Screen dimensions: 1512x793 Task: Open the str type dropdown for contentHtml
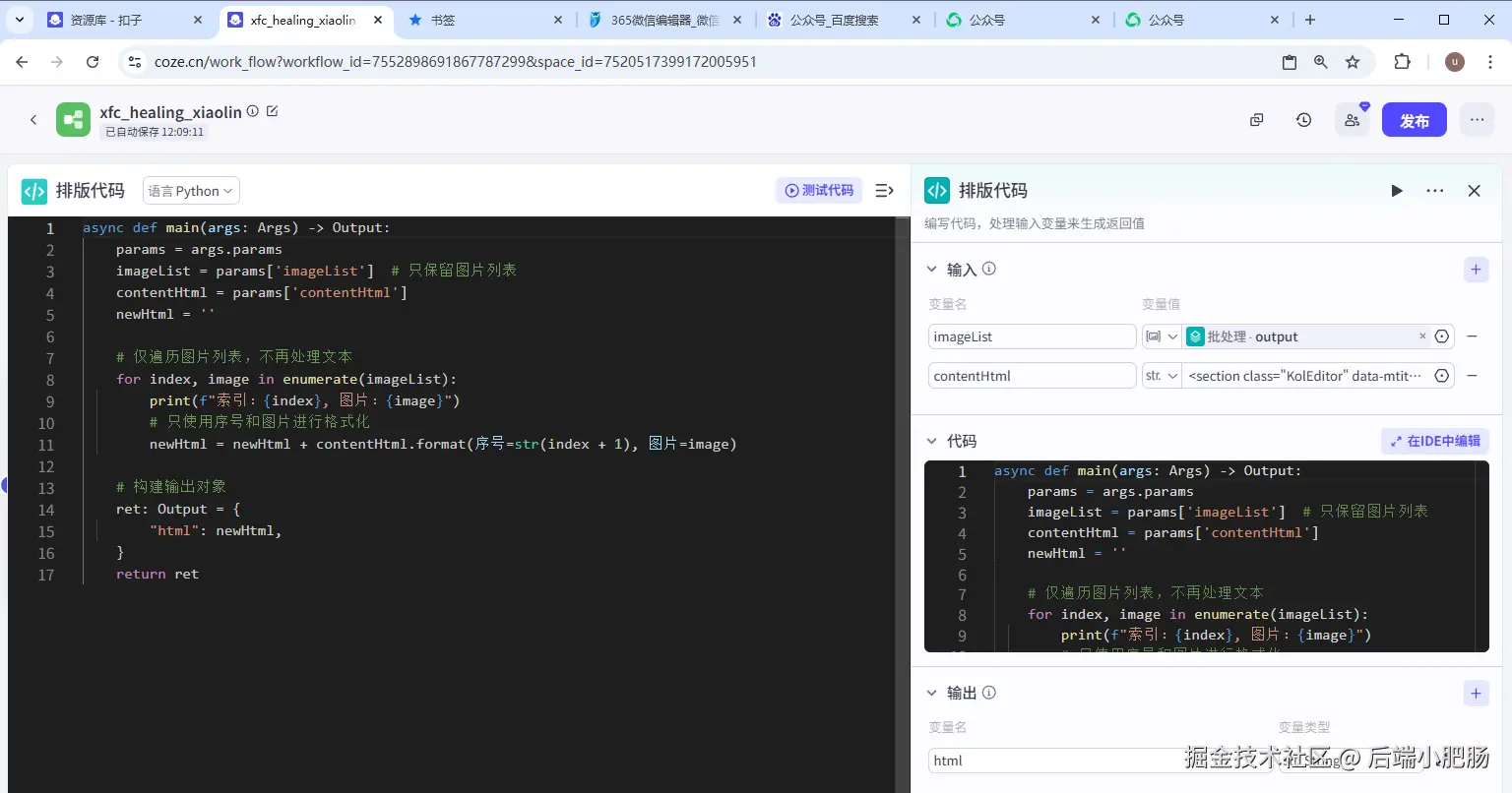click(1162, 376)
